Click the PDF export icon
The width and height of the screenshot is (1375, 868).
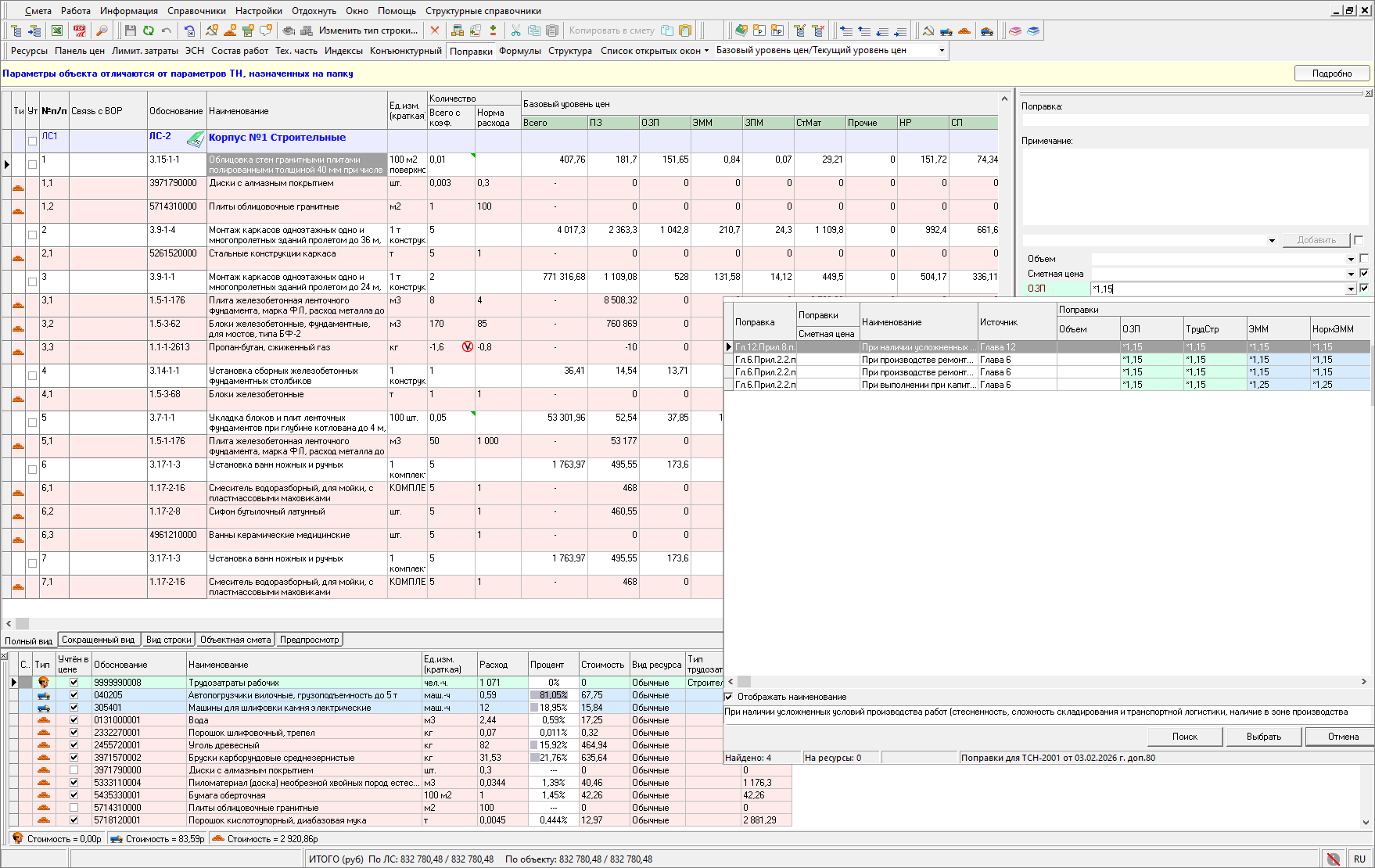click(x=80, y=30)
